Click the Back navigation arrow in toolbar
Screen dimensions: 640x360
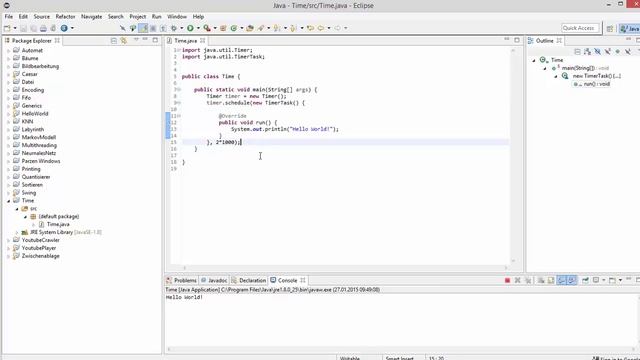coord(321,28)
